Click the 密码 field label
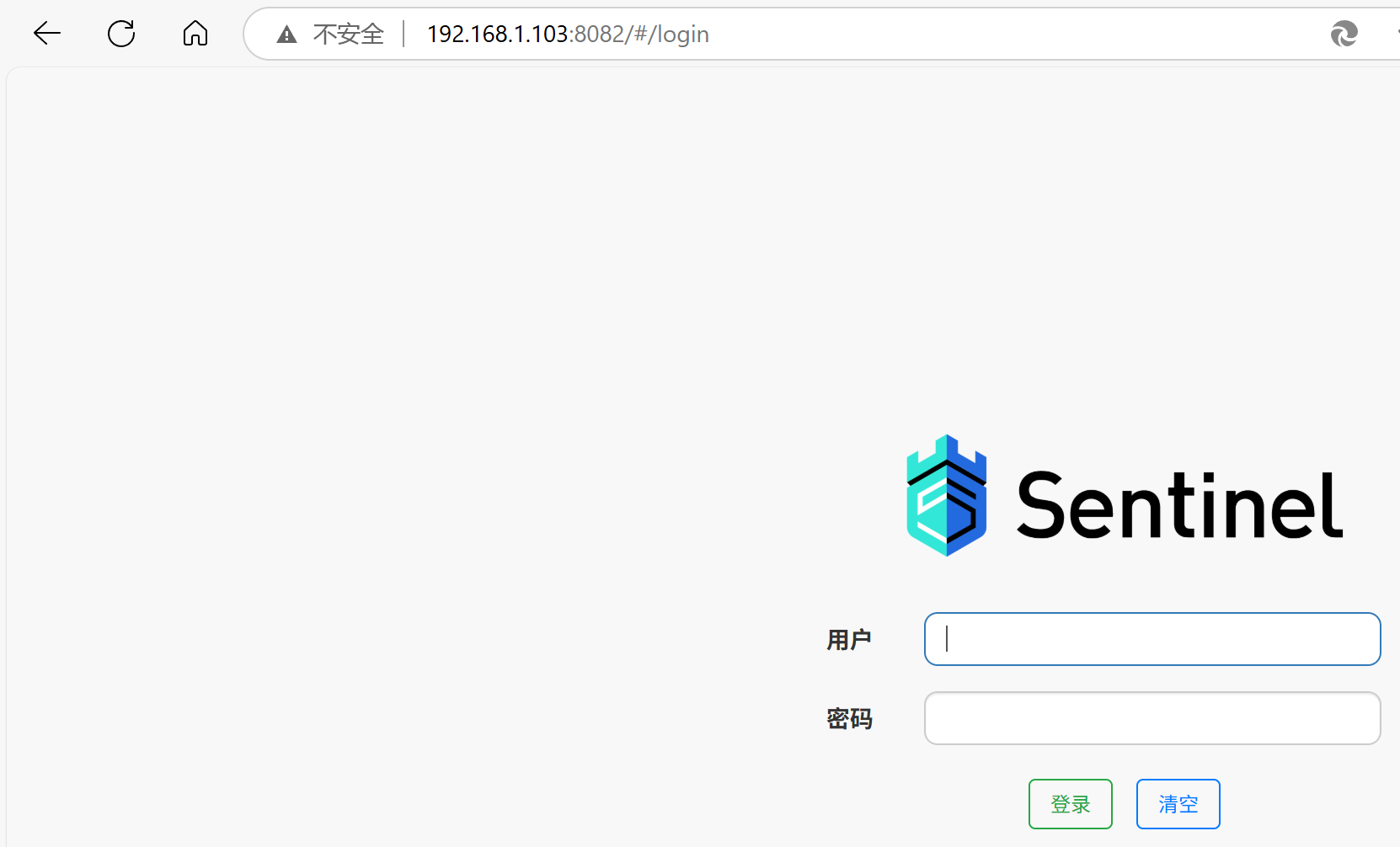Screen dimensions: 1400x847 click(849, 719)
